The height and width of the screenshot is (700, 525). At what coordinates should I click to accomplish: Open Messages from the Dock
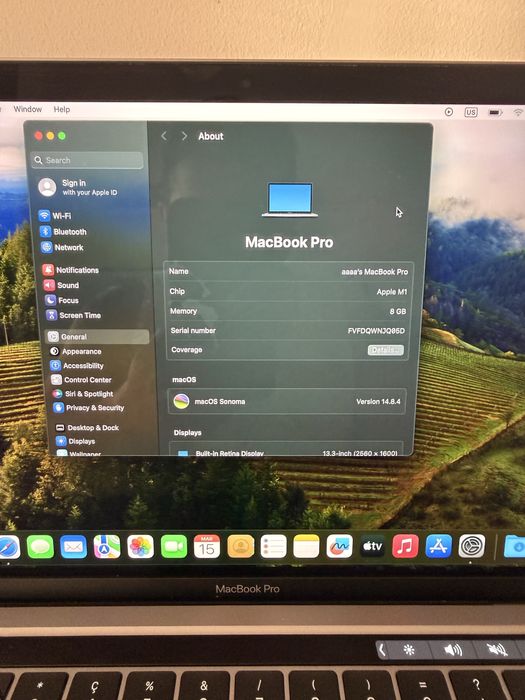point(40,547)
